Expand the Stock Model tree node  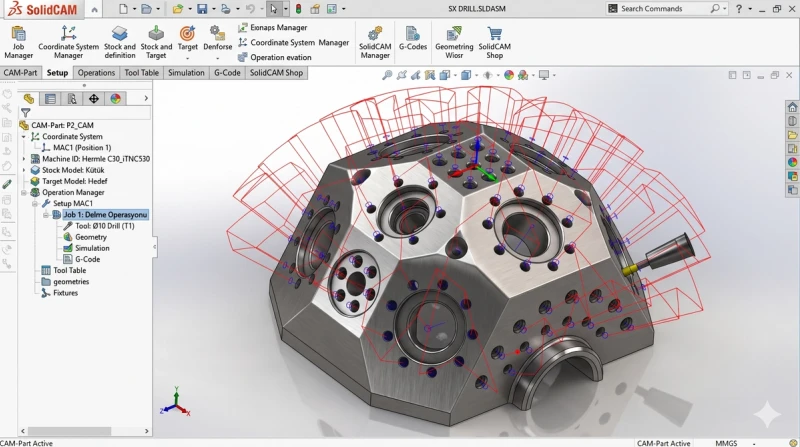[x=23, y=170]
